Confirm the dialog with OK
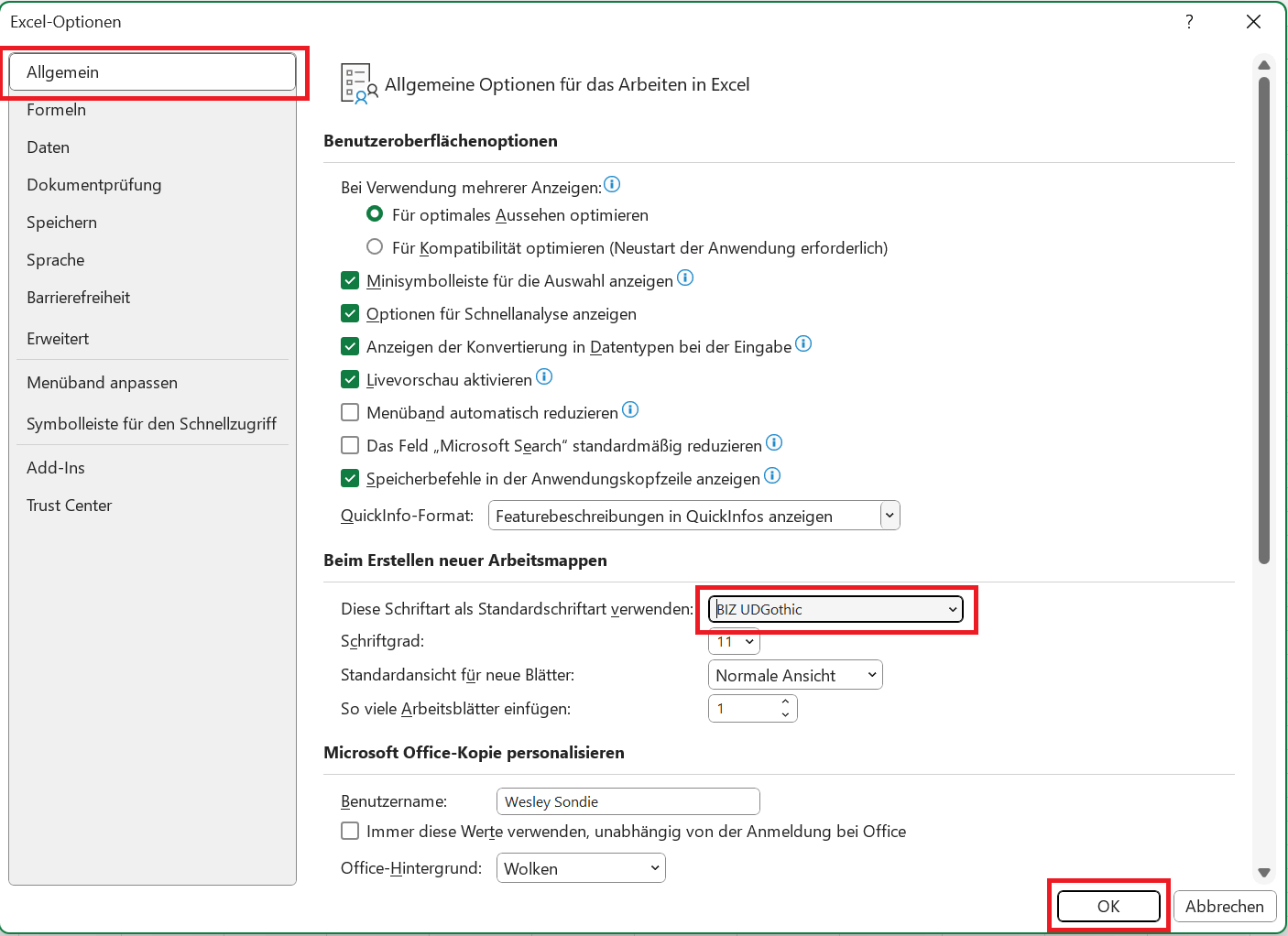1288x936 pixels. coord(1108,906)
